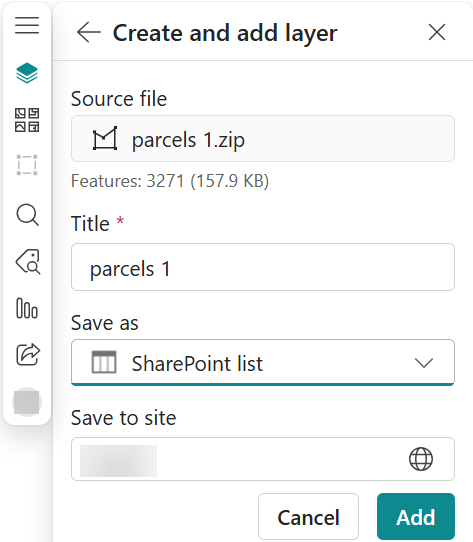Viewport: 473px width, 542px height.
Task: Click the Save to site input field
Action: pos(263,459)
